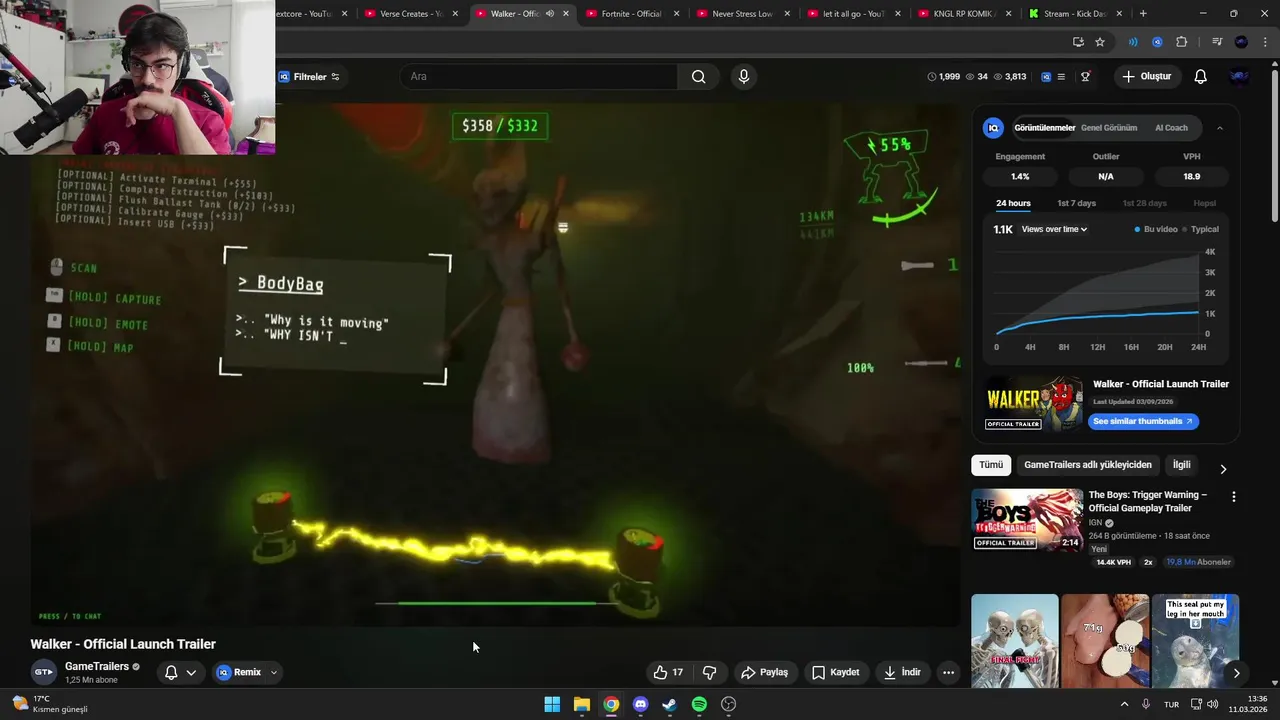This screenshot has height=720, width=1280.
Task: Open Discord from taskbar
Action: pyautogui.click(x=640, y=704)
